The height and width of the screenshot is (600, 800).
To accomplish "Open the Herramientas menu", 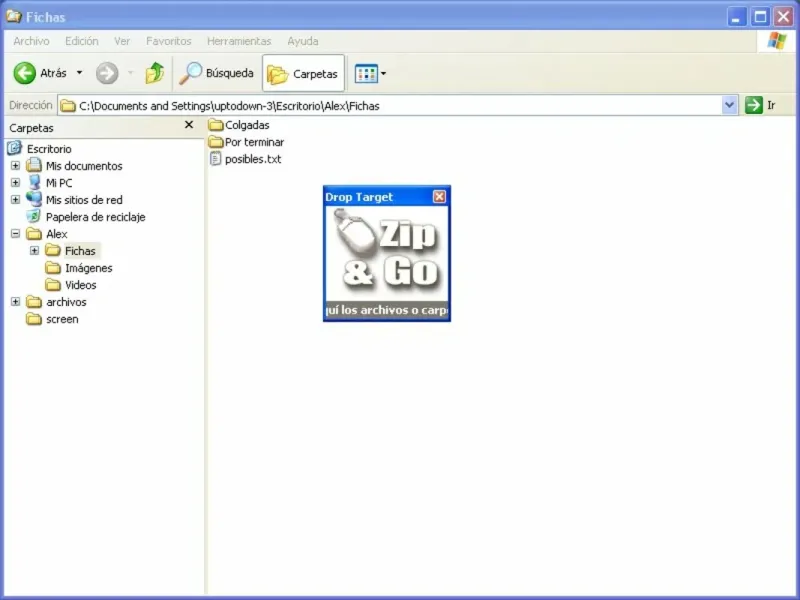I will [239, 41].
